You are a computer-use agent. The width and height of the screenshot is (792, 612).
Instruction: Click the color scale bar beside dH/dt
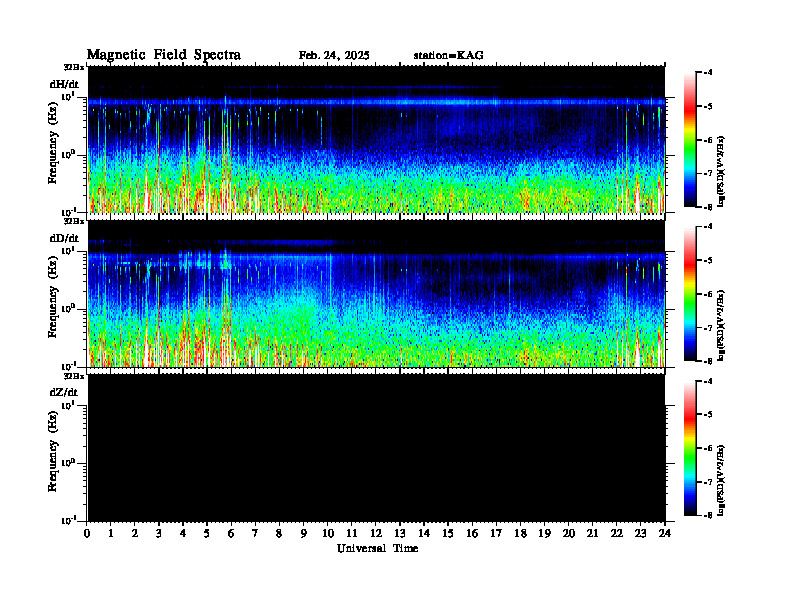(689, 140)
